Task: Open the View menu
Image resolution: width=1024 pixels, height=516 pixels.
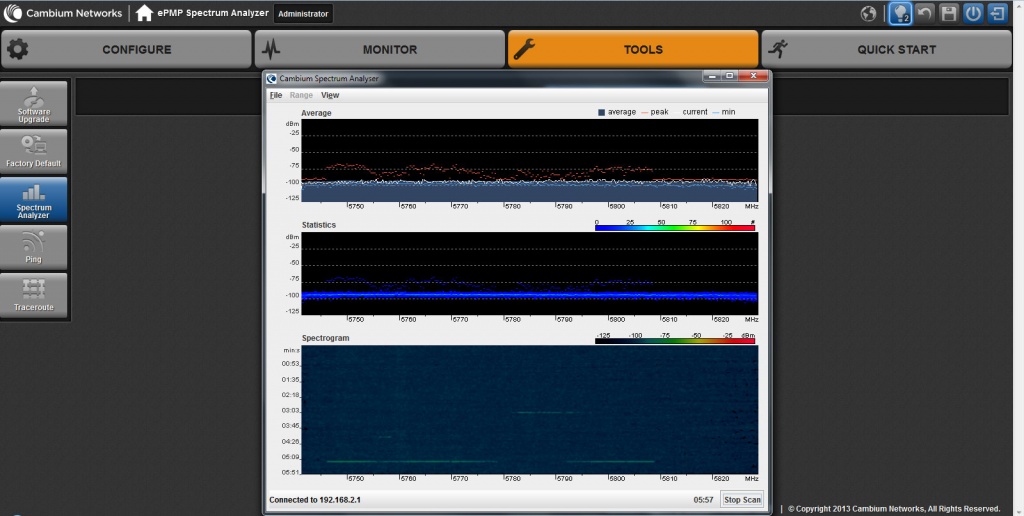Action: click(330, 95)
